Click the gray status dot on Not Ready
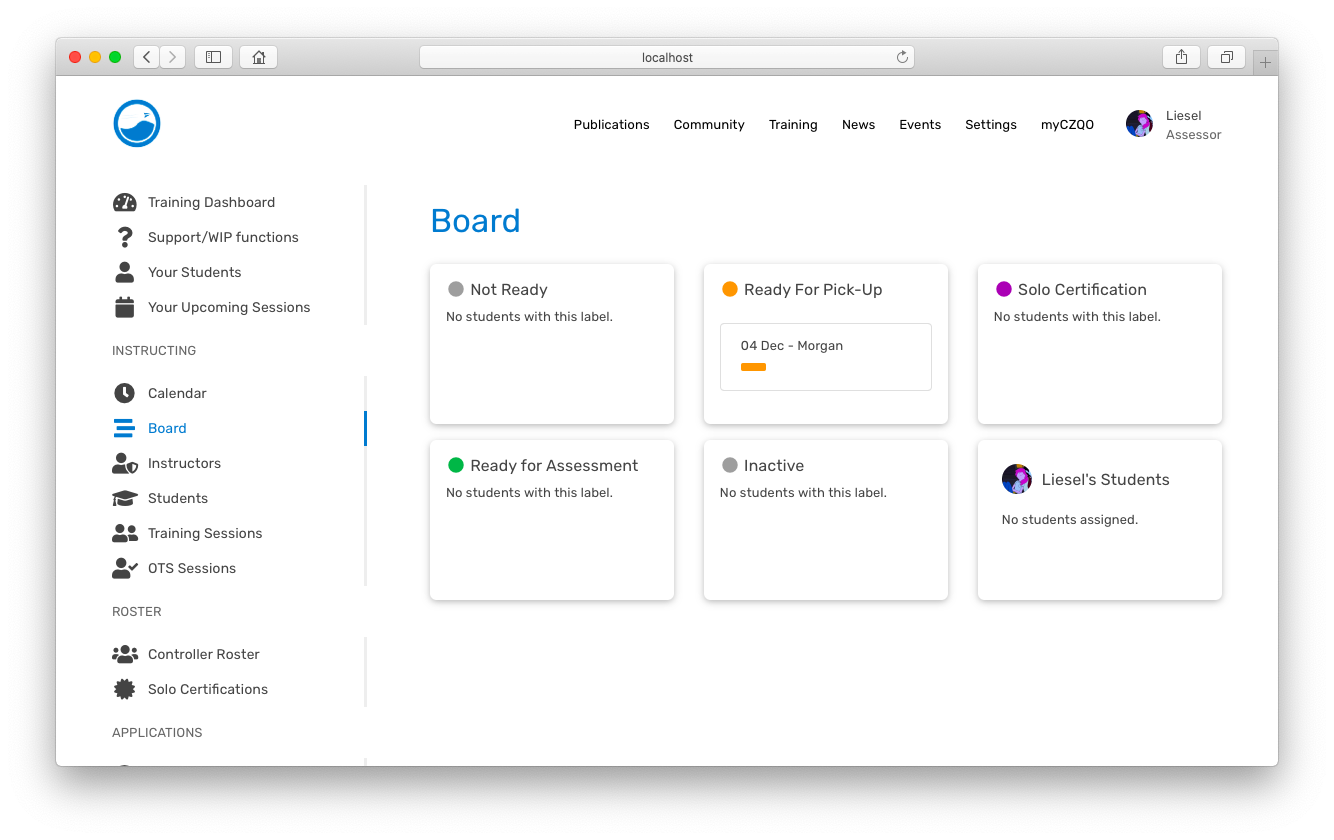This screenshot has width=1334, height=840. coord(457,289)
